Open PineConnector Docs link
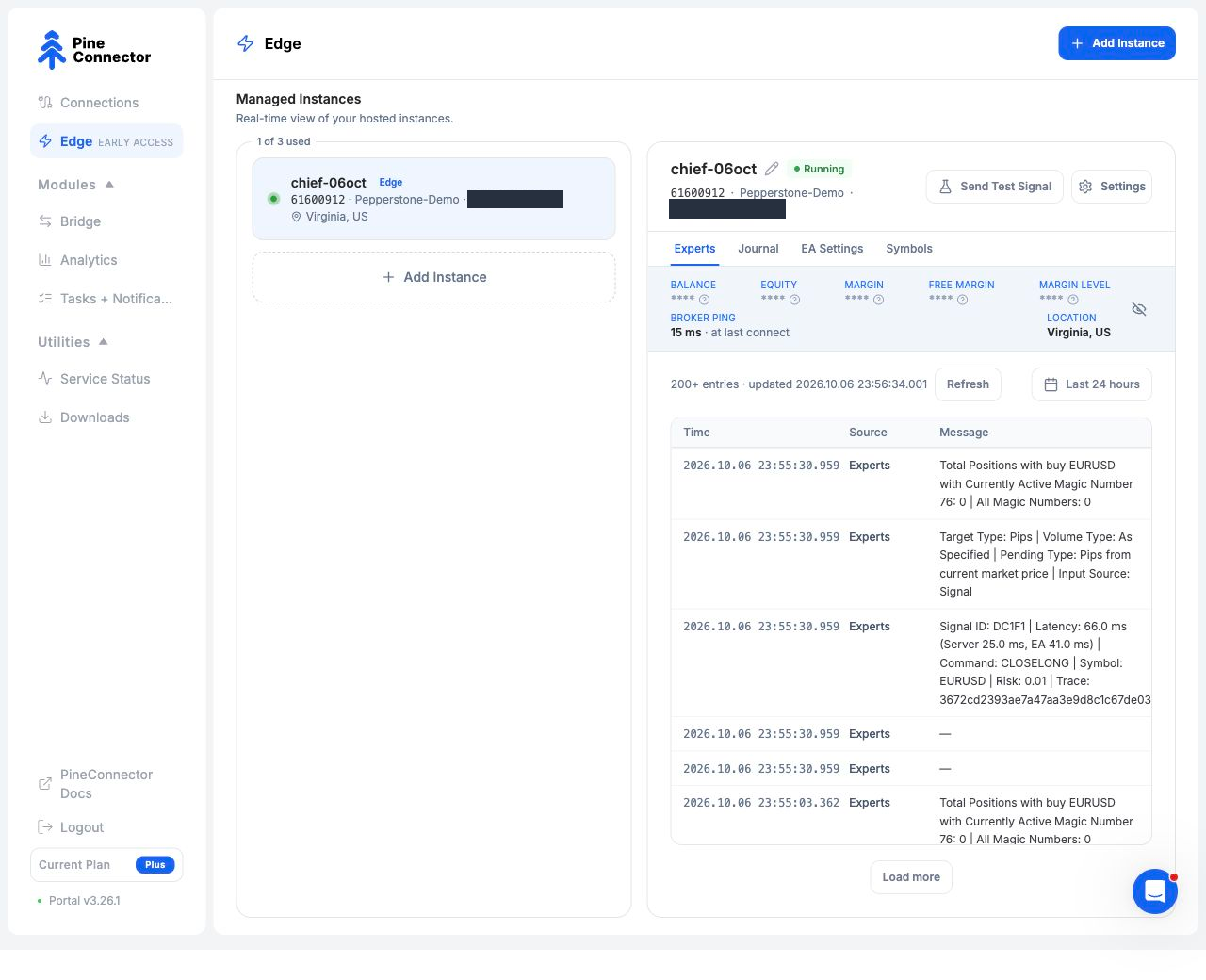This screenshot has width=1206, height=980. [x=106, y=784]
